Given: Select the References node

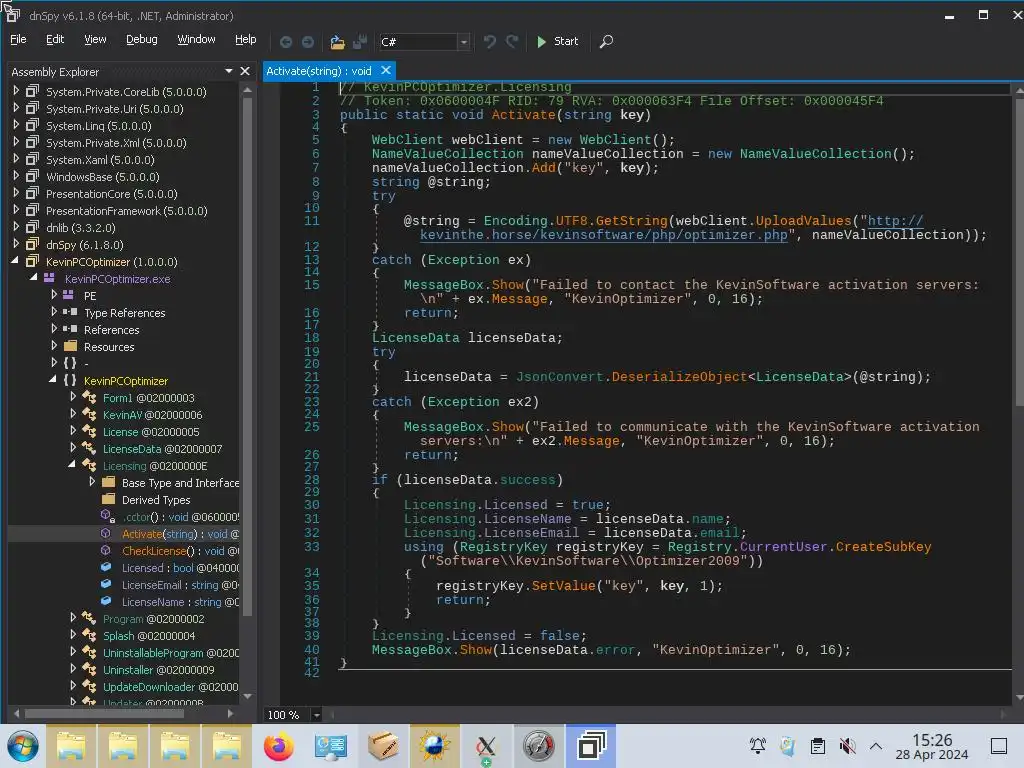Looking at the screenshot, I should tap(111, 330).
